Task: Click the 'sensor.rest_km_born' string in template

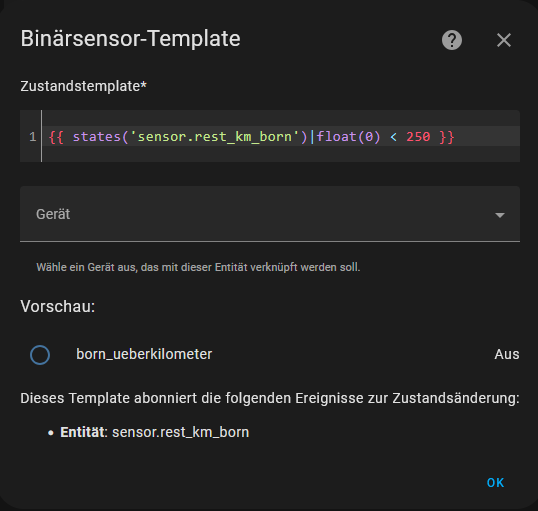Action: click(x=214, y=137)
